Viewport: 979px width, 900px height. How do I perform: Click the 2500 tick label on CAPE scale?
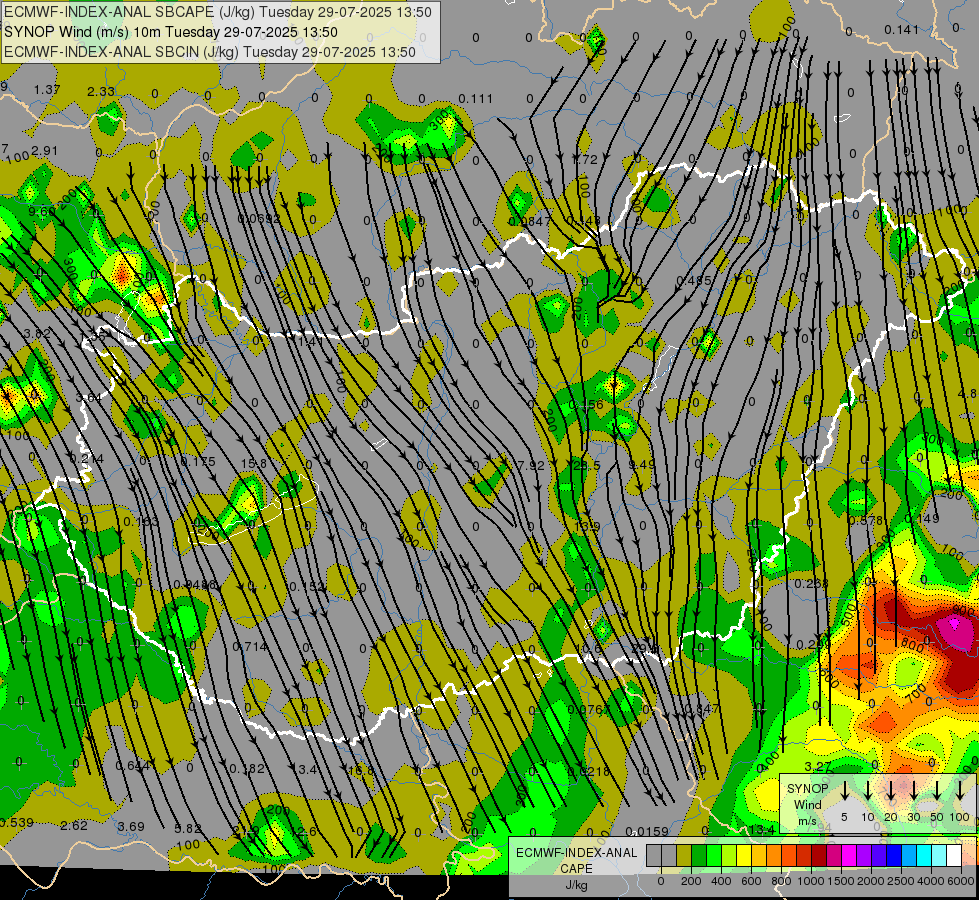click(x=902, y=881)
